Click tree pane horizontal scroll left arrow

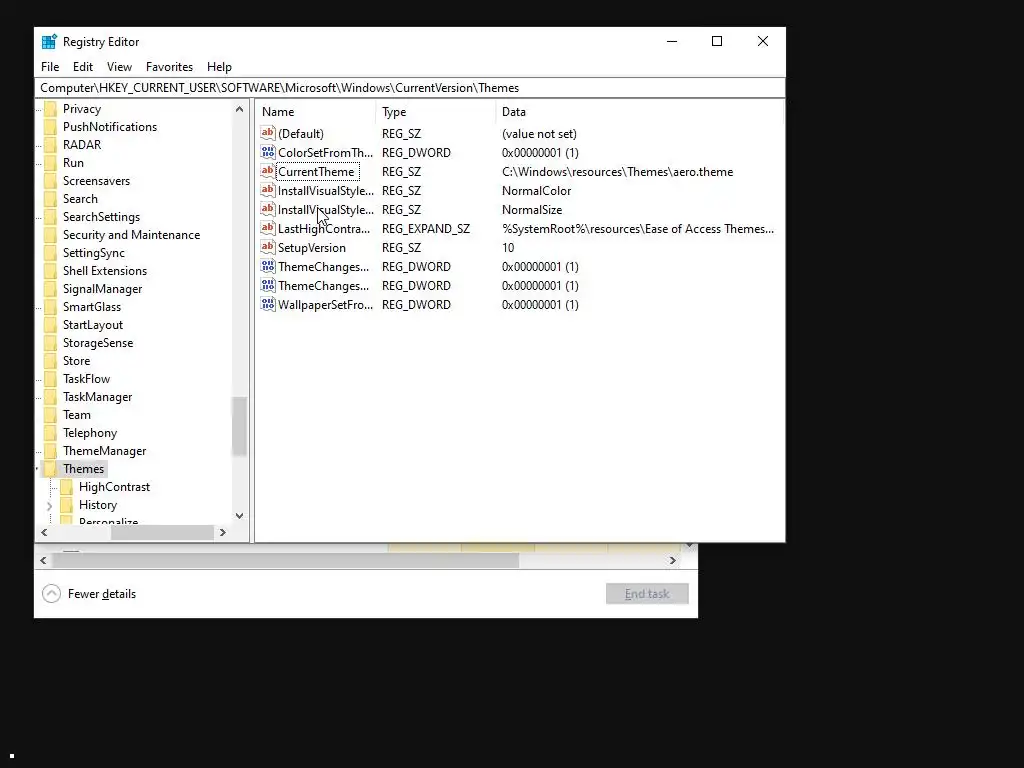click(44, 532)
